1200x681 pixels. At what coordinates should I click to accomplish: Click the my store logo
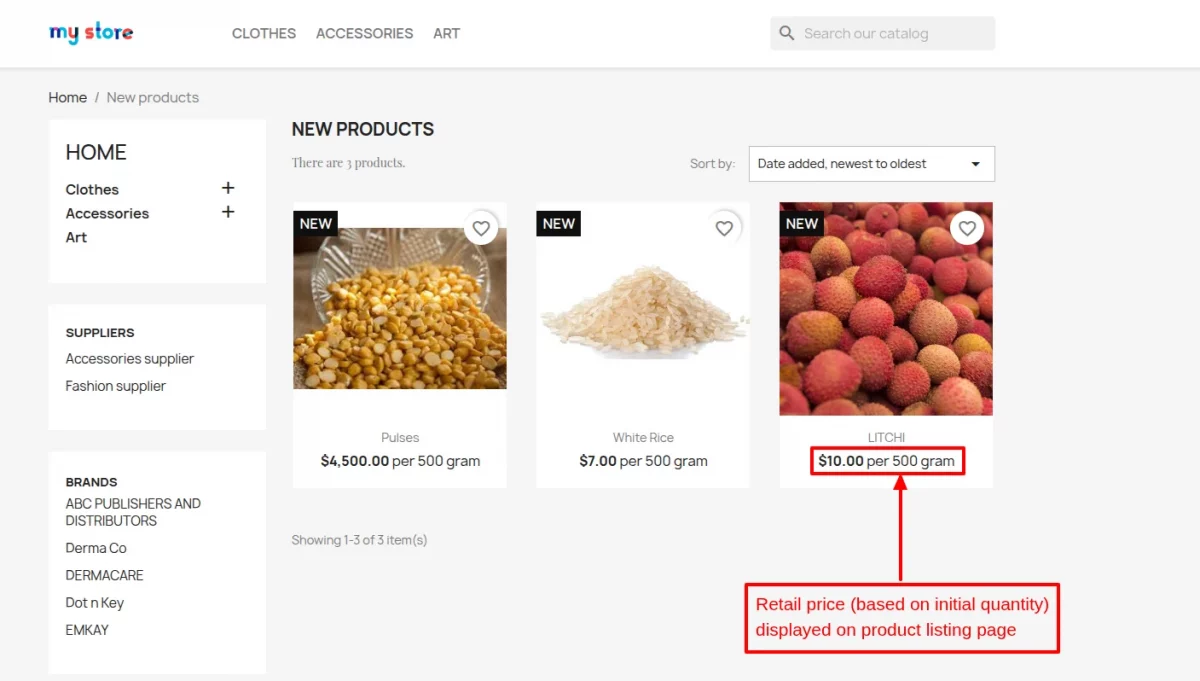point(91,33)
